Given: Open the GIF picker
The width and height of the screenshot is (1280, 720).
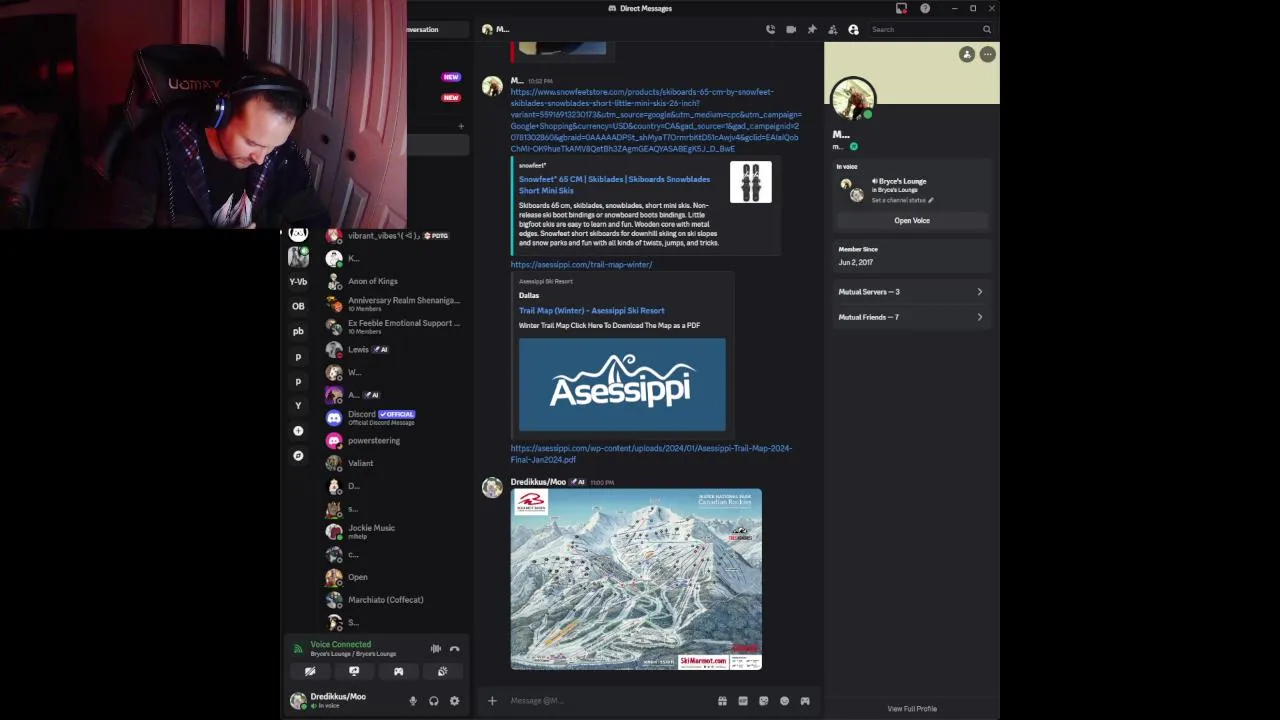Looking at the screenshot, I should coord(743,701).
